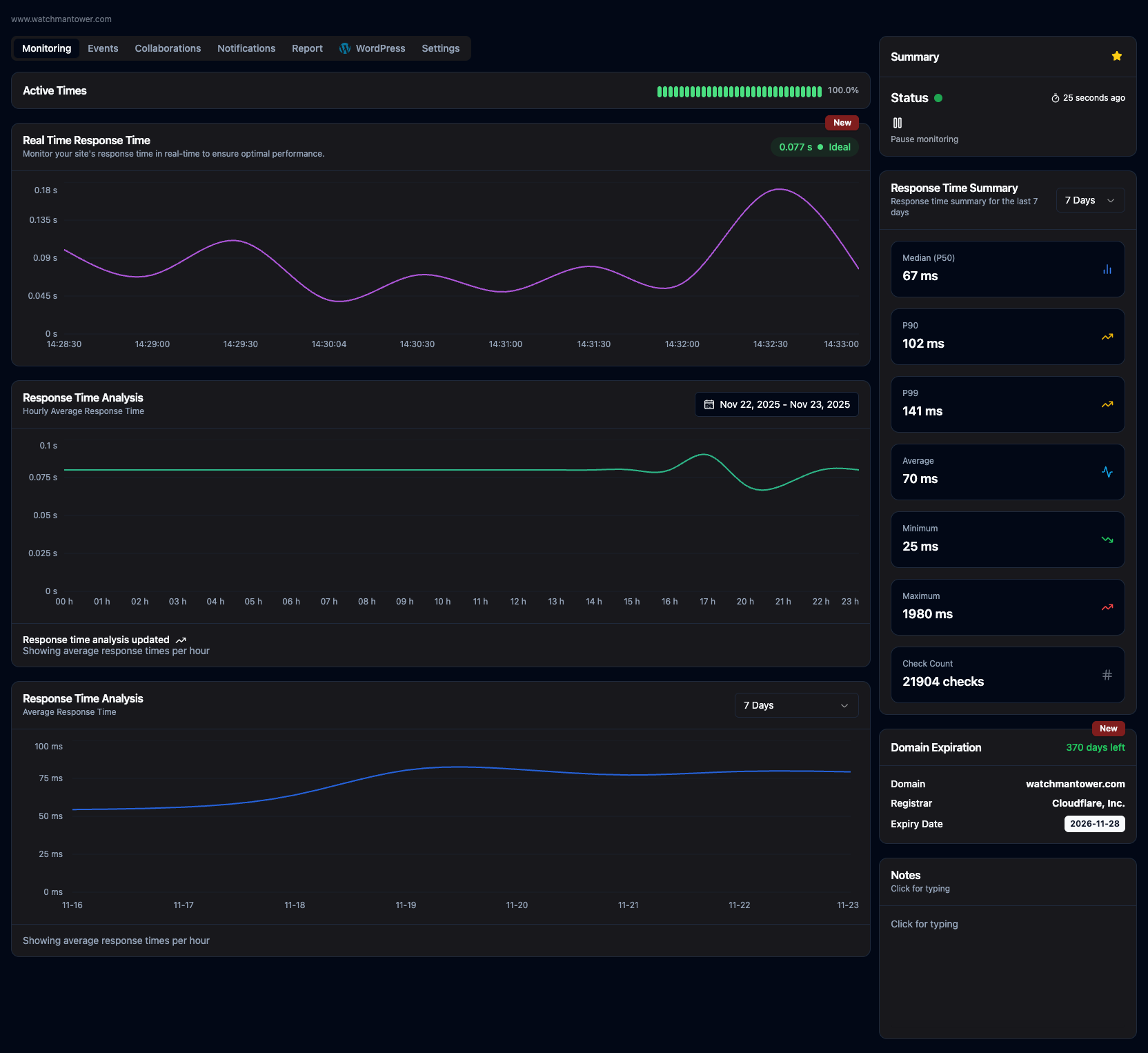Click the Active Times percentage bar
The height and width of the screenshot is (1053, 1148).
click(740, 90)
